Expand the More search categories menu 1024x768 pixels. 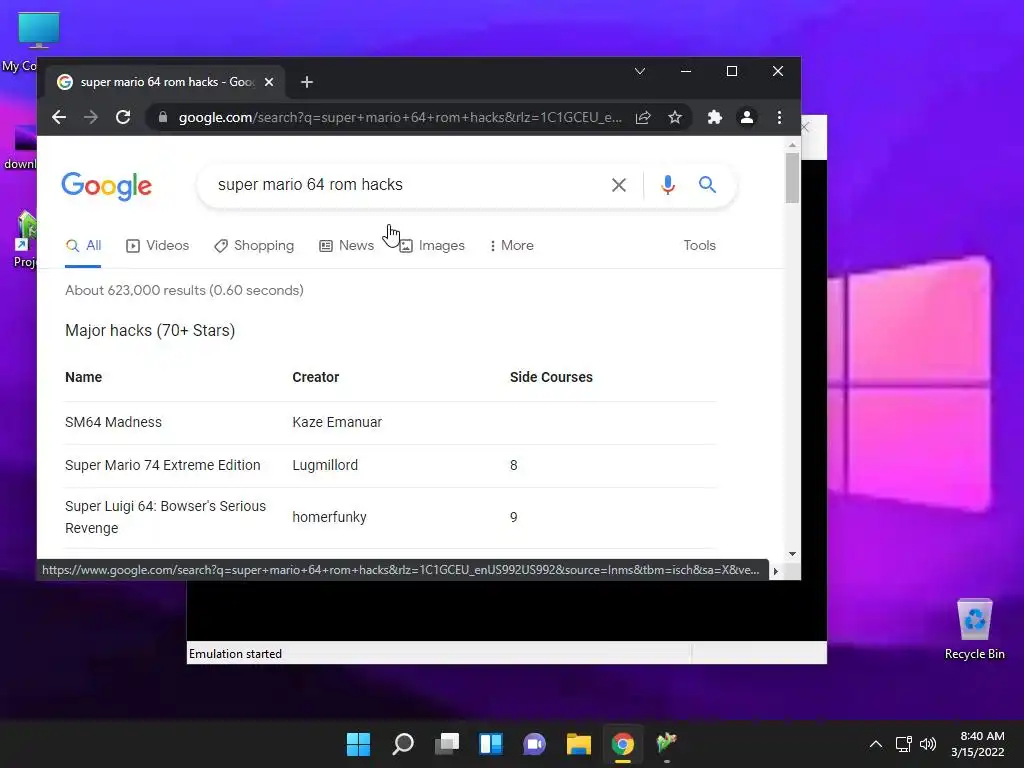tap(511, 246)
